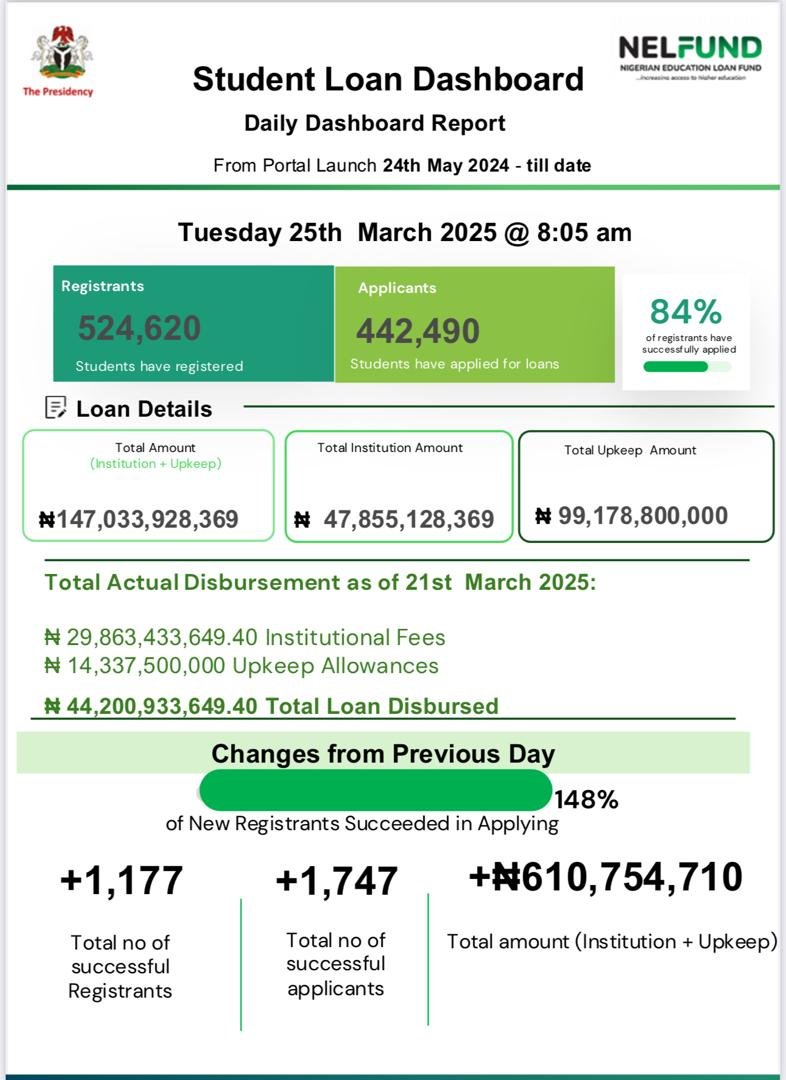Click the +₦610,754,710 total amount figure
The width and height of the screenshot is (786, 1080).
click(606, 877)
